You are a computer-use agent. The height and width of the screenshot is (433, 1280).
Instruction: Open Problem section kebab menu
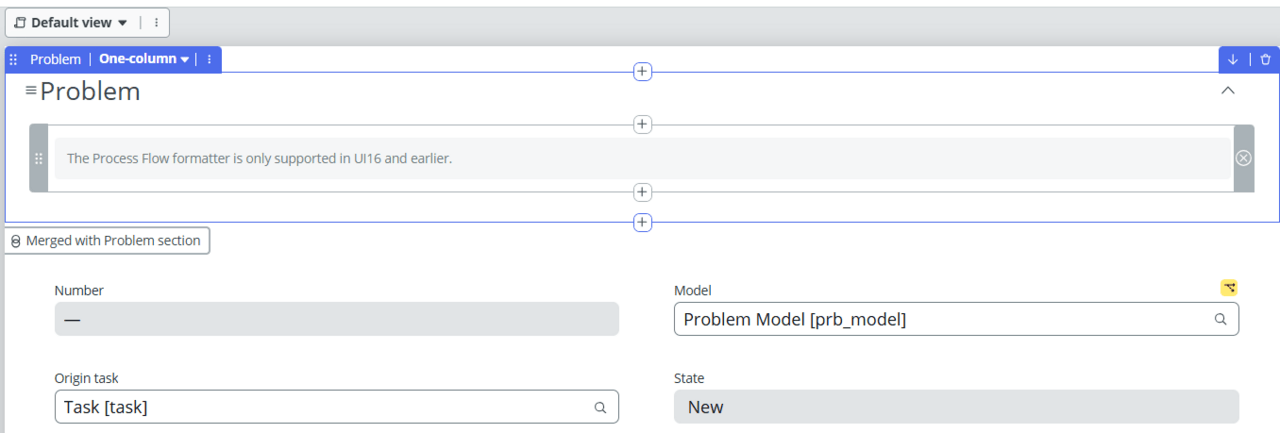pyautogui.click(x=209, y=59)
